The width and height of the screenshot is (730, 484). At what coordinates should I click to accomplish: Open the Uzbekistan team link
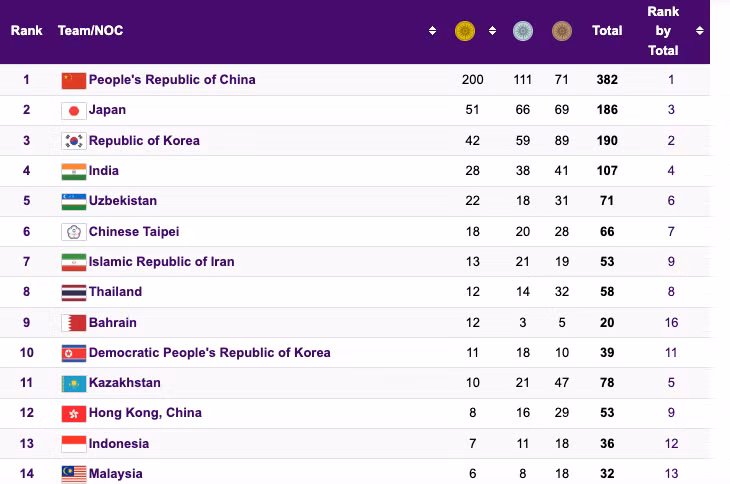click(122, 201)
